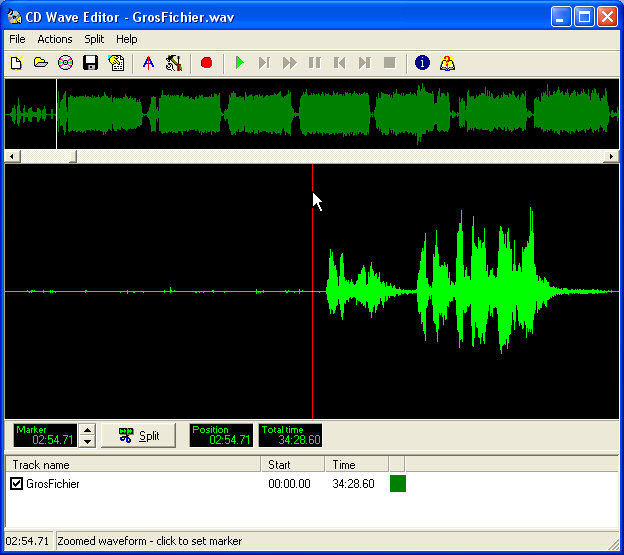This screenshot has height=555, width=624.
Task: Decrease marker time with down arrow
Action: pos(87,441)
